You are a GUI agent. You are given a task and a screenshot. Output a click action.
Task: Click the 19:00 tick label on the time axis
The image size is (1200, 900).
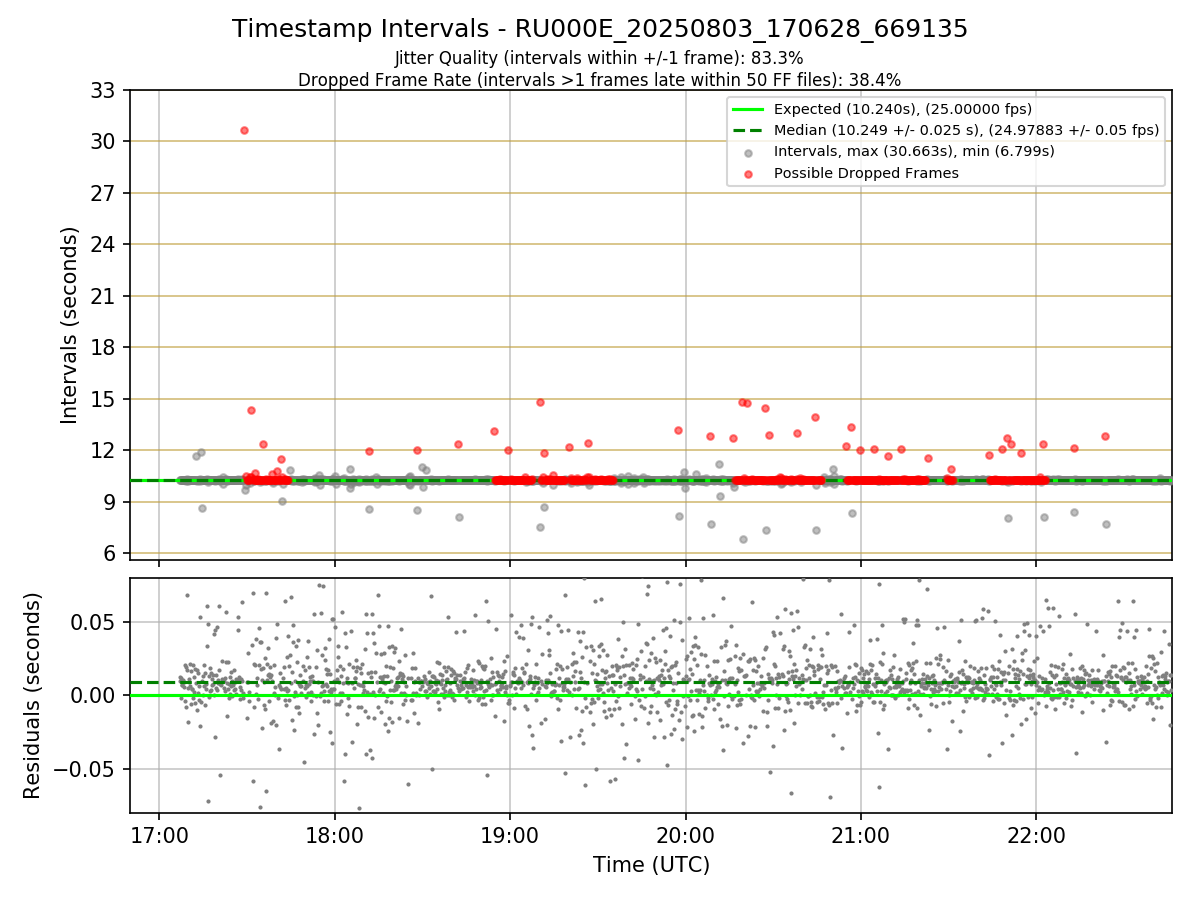510,833
